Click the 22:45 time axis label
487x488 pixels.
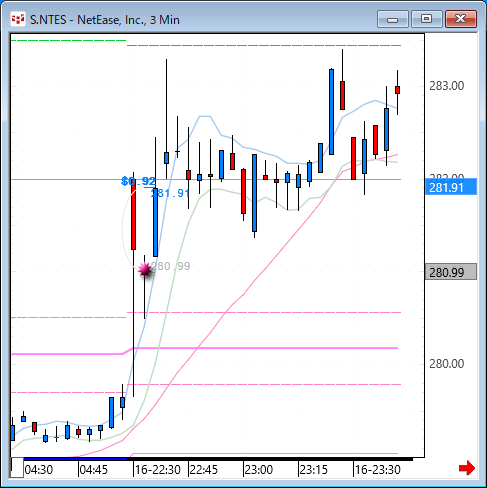[203, 470]
